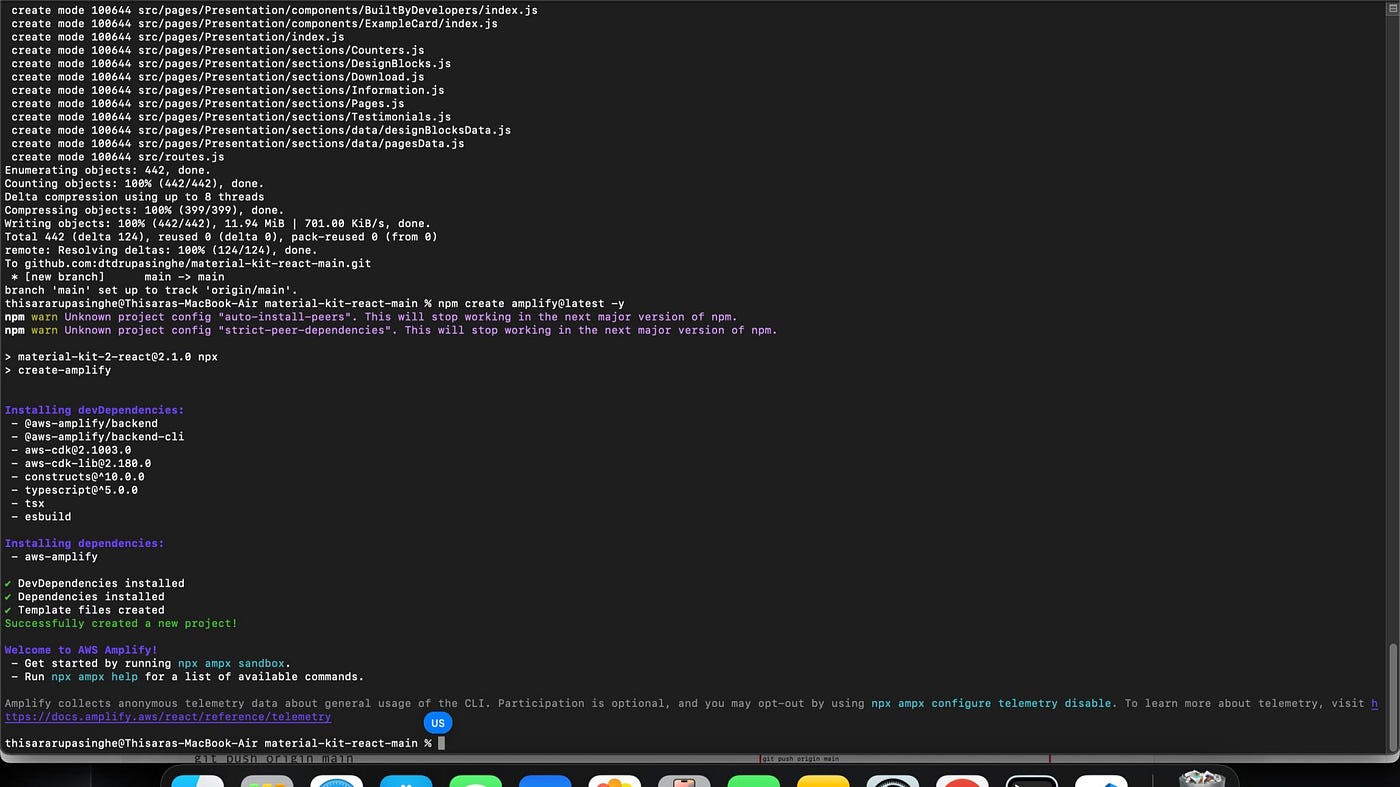1400x787 pixels.
Task: Click the 'Writing objects' 11.94 MiB line
Action: point(218,223)
